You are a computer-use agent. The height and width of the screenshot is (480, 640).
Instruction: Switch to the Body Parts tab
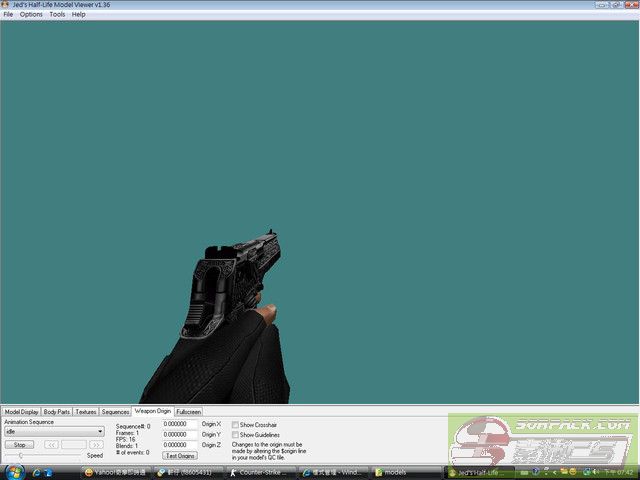click(x=57, y=412)
